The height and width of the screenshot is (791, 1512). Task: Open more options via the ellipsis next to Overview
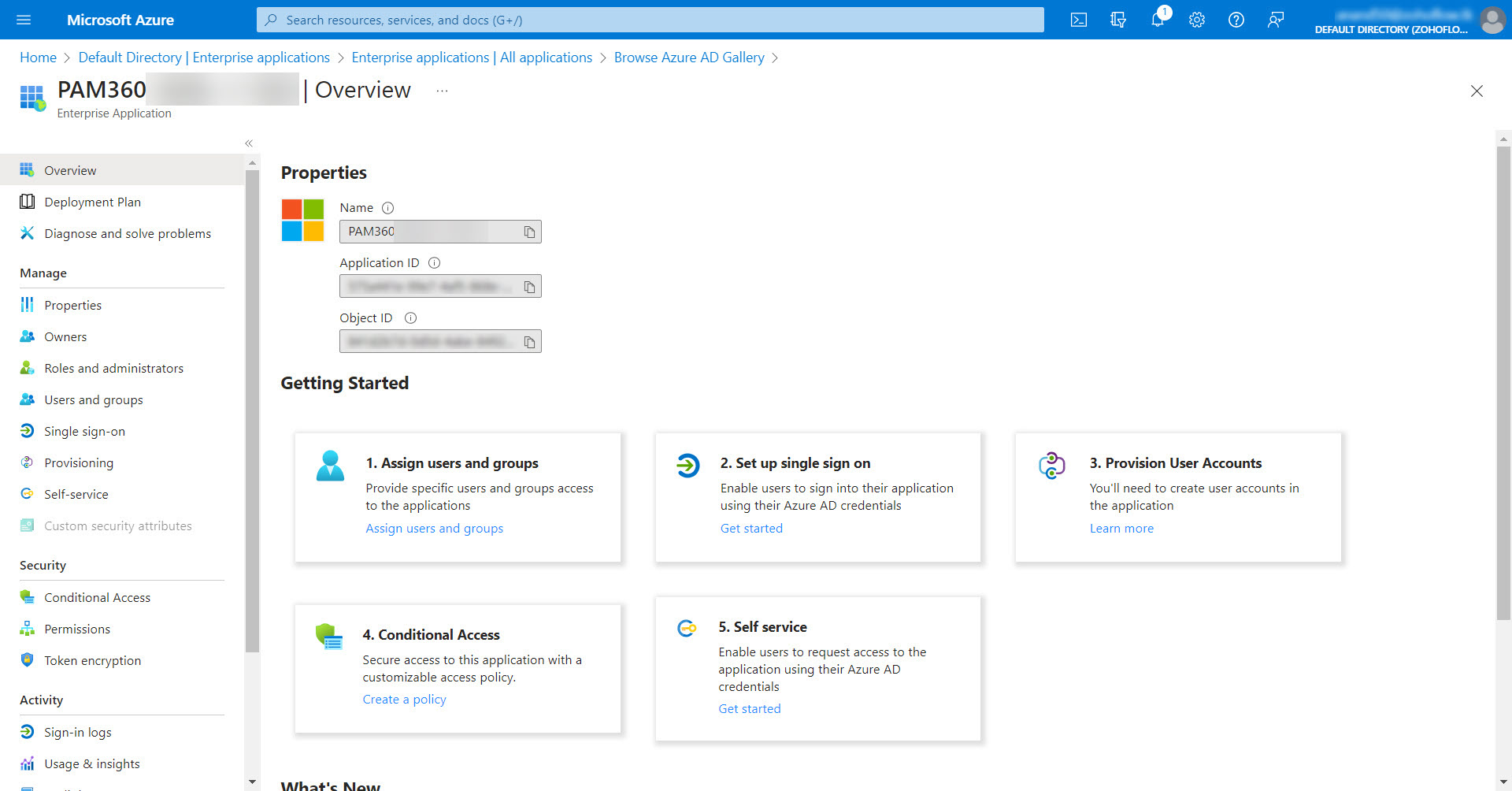pyautogui.click(x=442, y=90)
